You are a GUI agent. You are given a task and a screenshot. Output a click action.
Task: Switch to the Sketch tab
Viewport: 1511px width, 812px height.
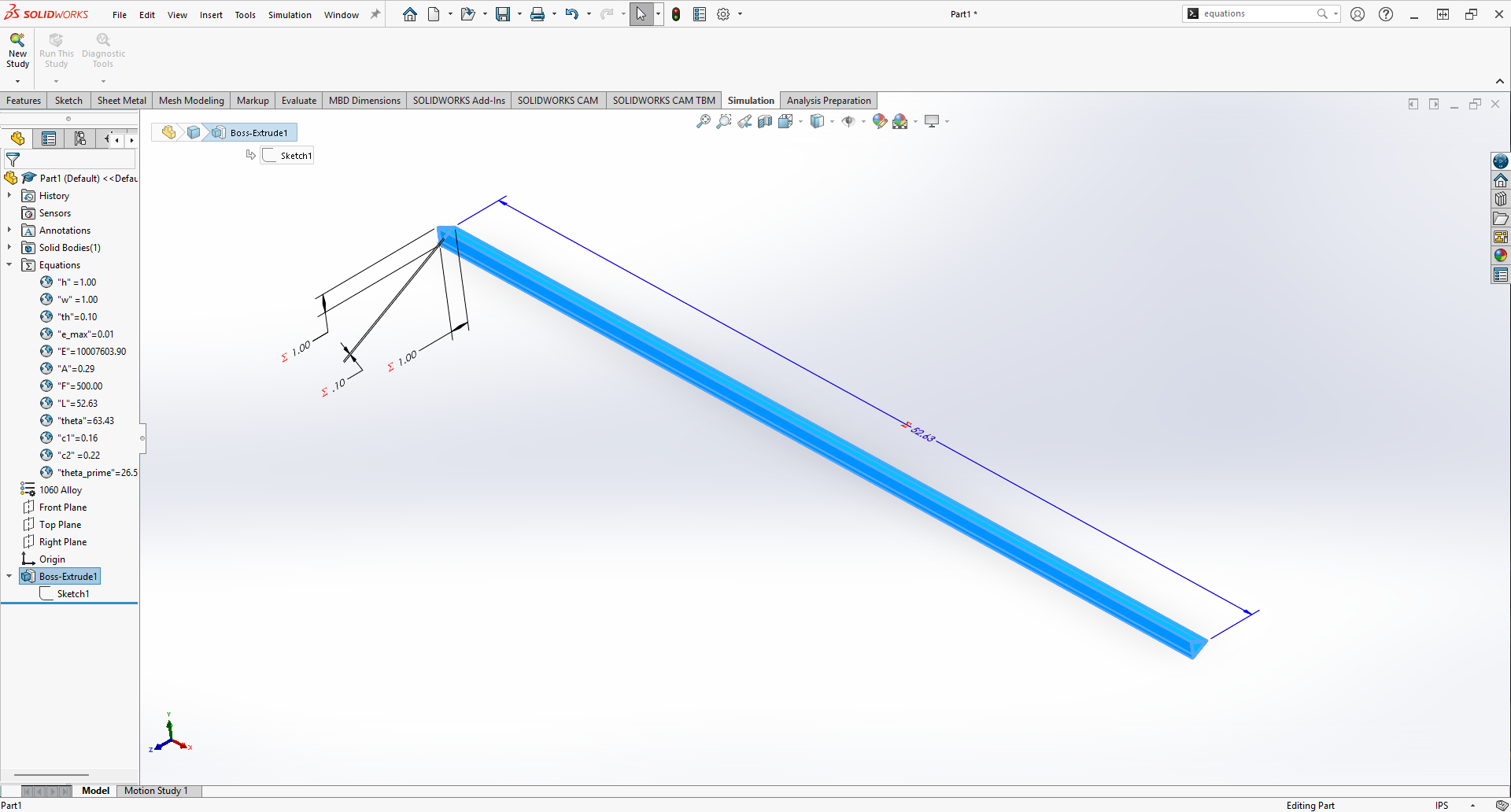(x=68, y=101)
